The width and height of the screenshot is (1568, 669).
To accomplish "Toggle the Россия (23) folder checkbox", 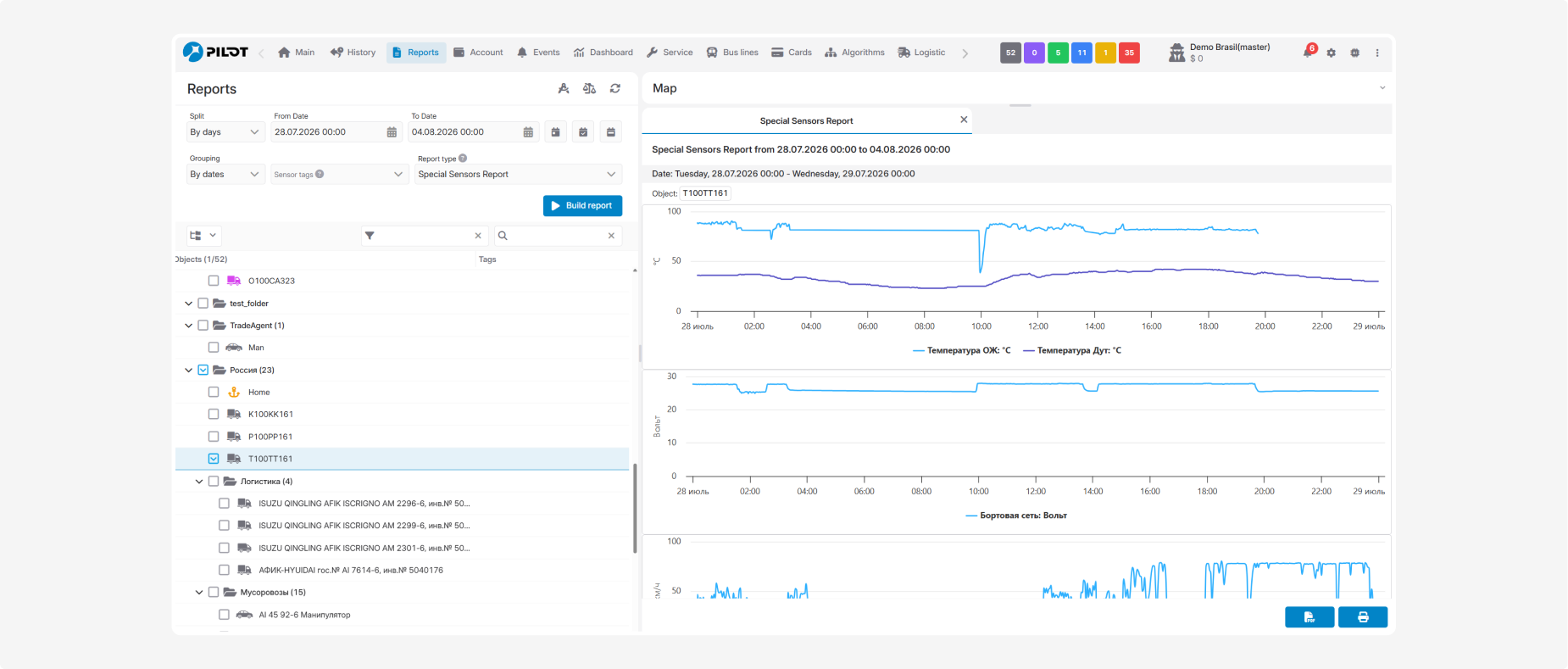I will click(203, 370).
